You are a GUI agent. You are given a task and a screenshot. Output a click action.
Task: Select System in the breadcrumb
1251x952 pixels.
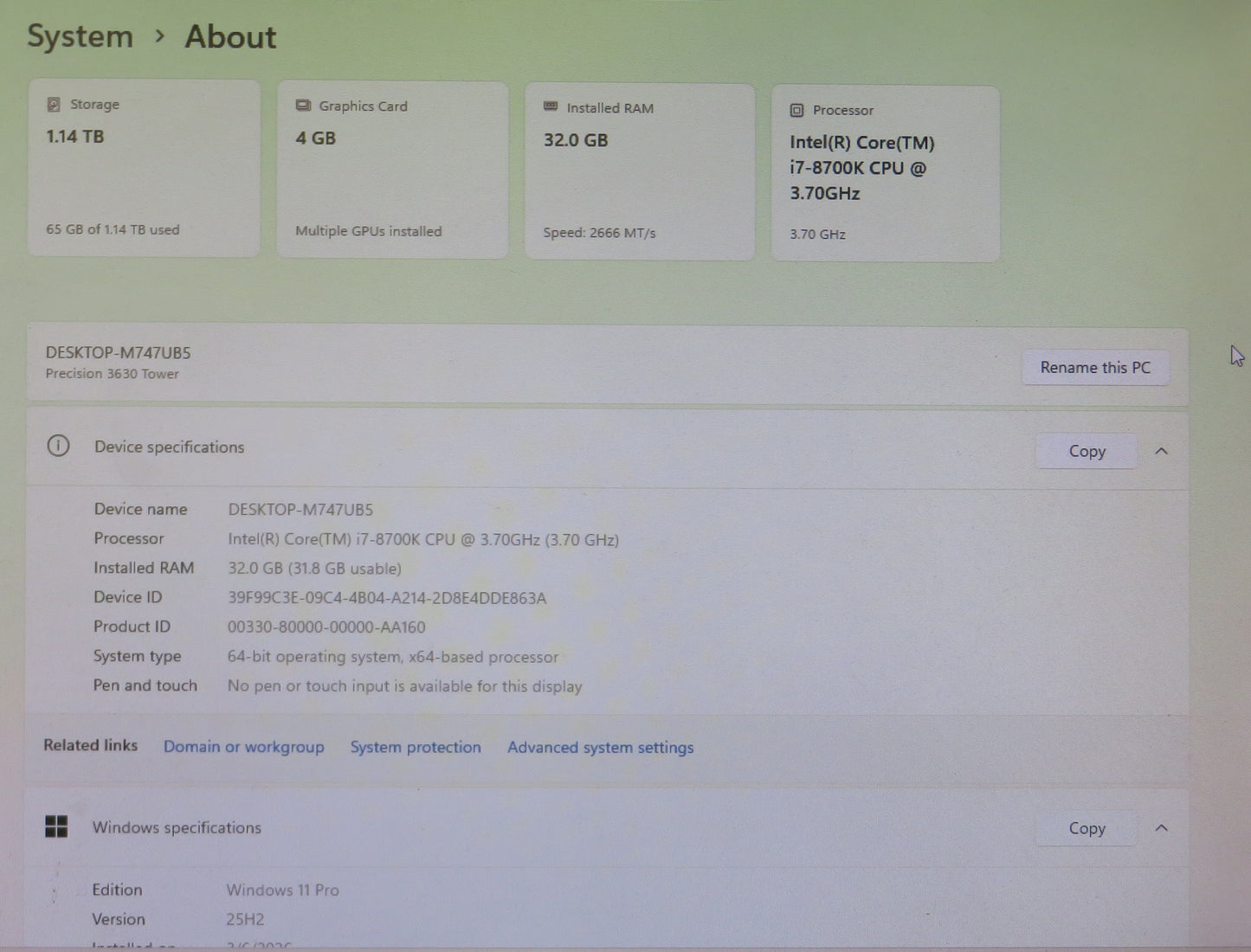[x=79, y=36]
